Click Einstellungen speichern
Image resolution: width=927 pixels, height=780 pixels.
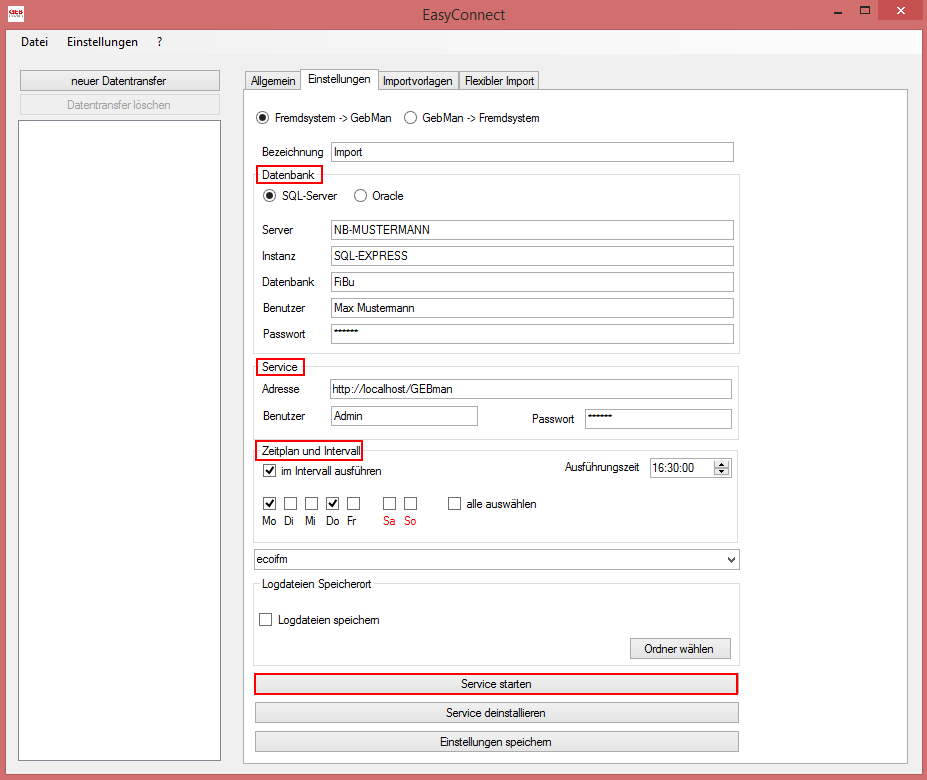tap(496, 741)
